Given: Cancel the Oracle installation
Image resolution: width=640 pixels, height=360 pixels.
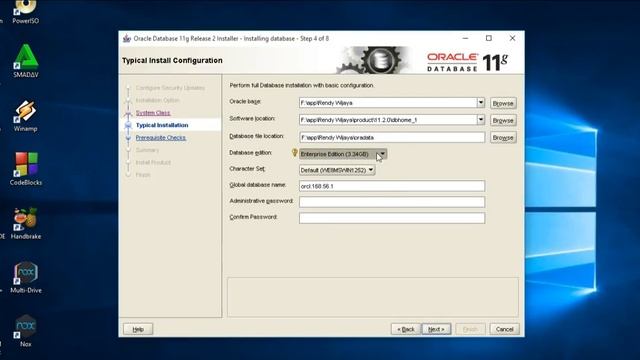Looking at the screenshot, I should pyautogui.click(x=504, y=329).
